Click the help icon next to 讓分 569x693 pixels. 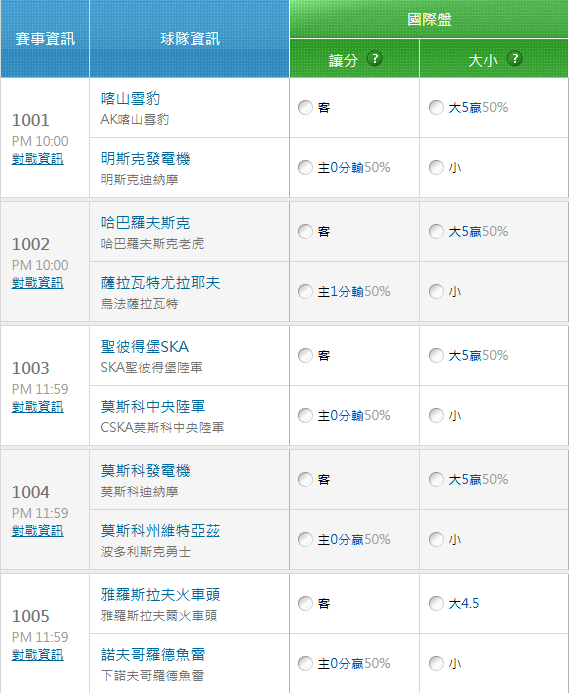tap(375, 58)
